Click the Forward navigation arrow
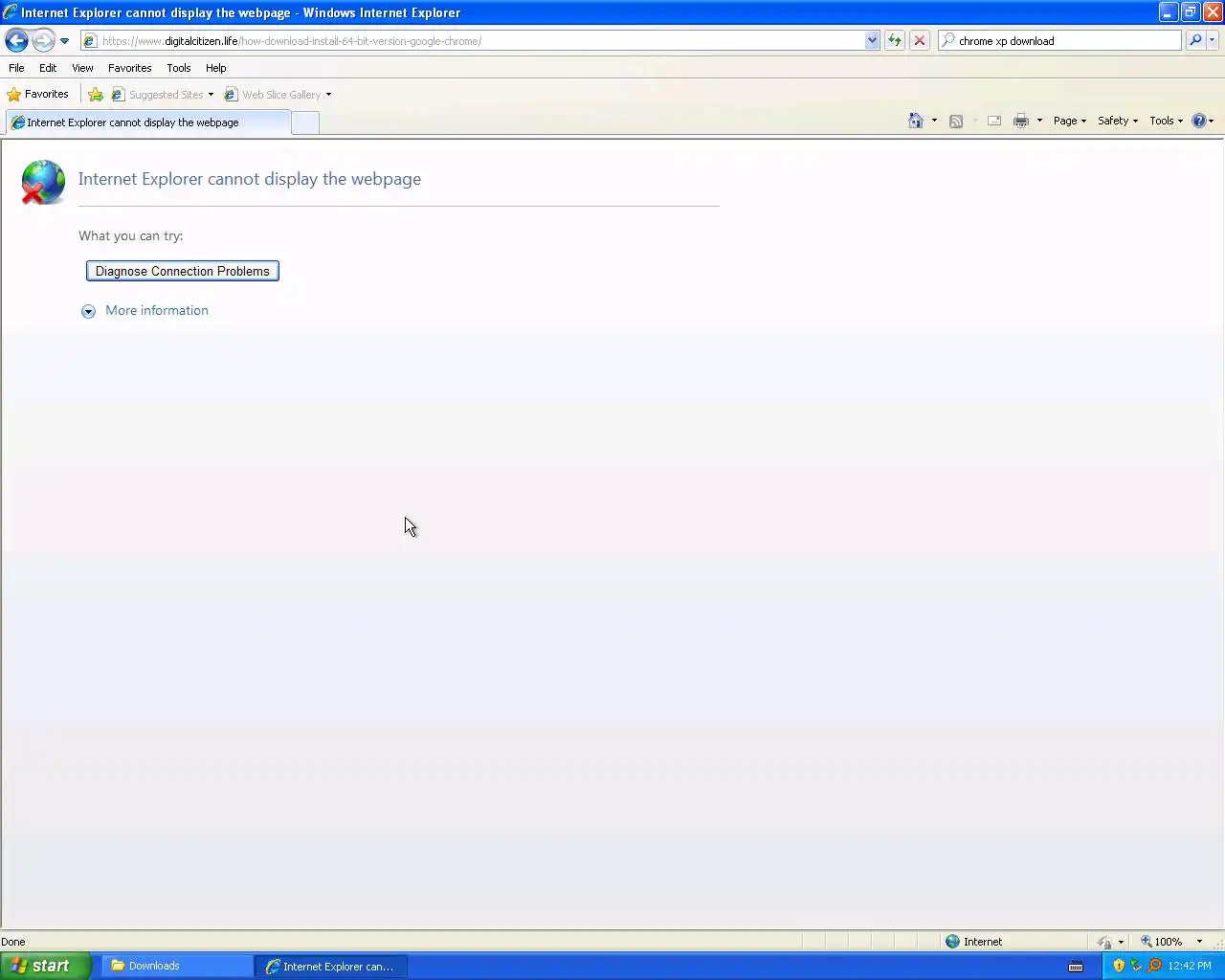The width and height of the screenshot is (1225, 980). coord(43,40)
